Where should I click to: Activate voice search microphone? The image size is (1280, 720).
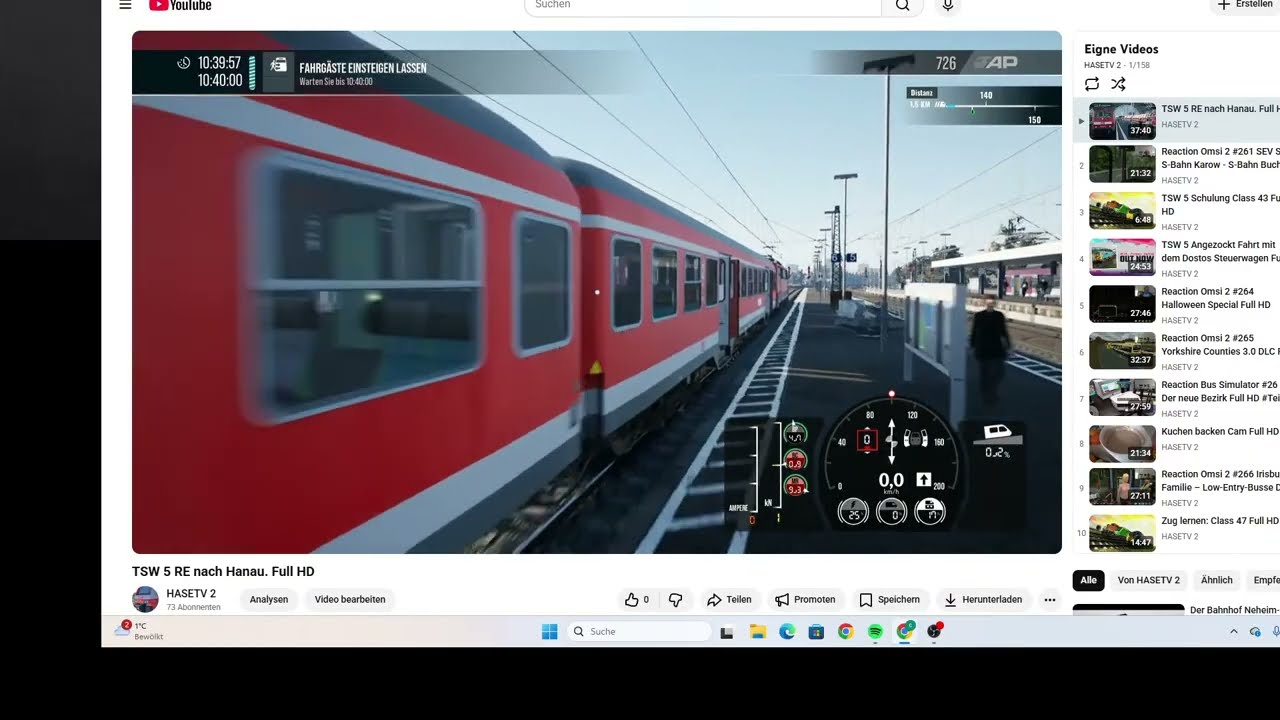pos(948,5)
